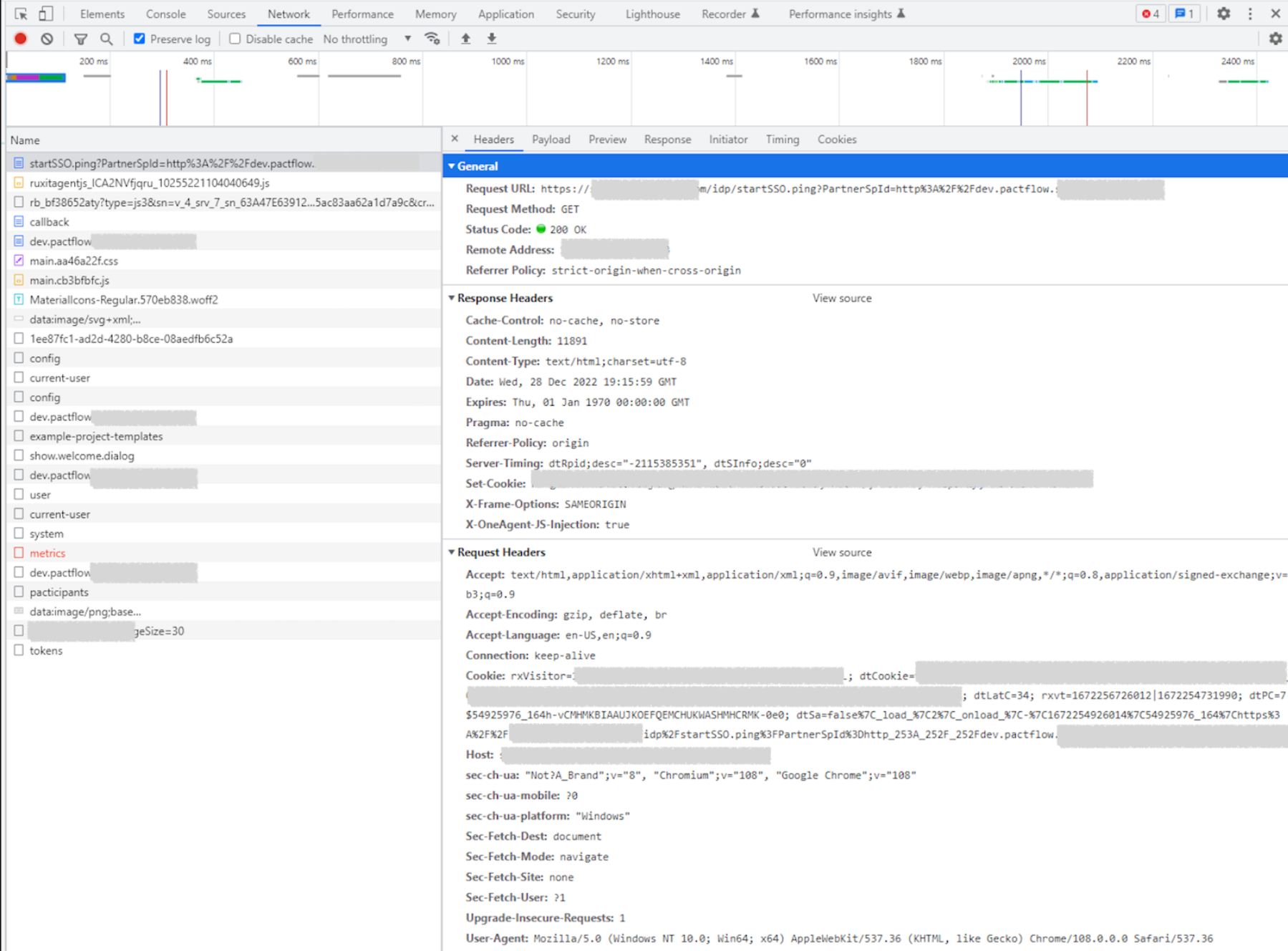Screen dimensions: 1288x951
Task: Show the Response tab of request
Action: pyautogui.click(x=667, y=140)
